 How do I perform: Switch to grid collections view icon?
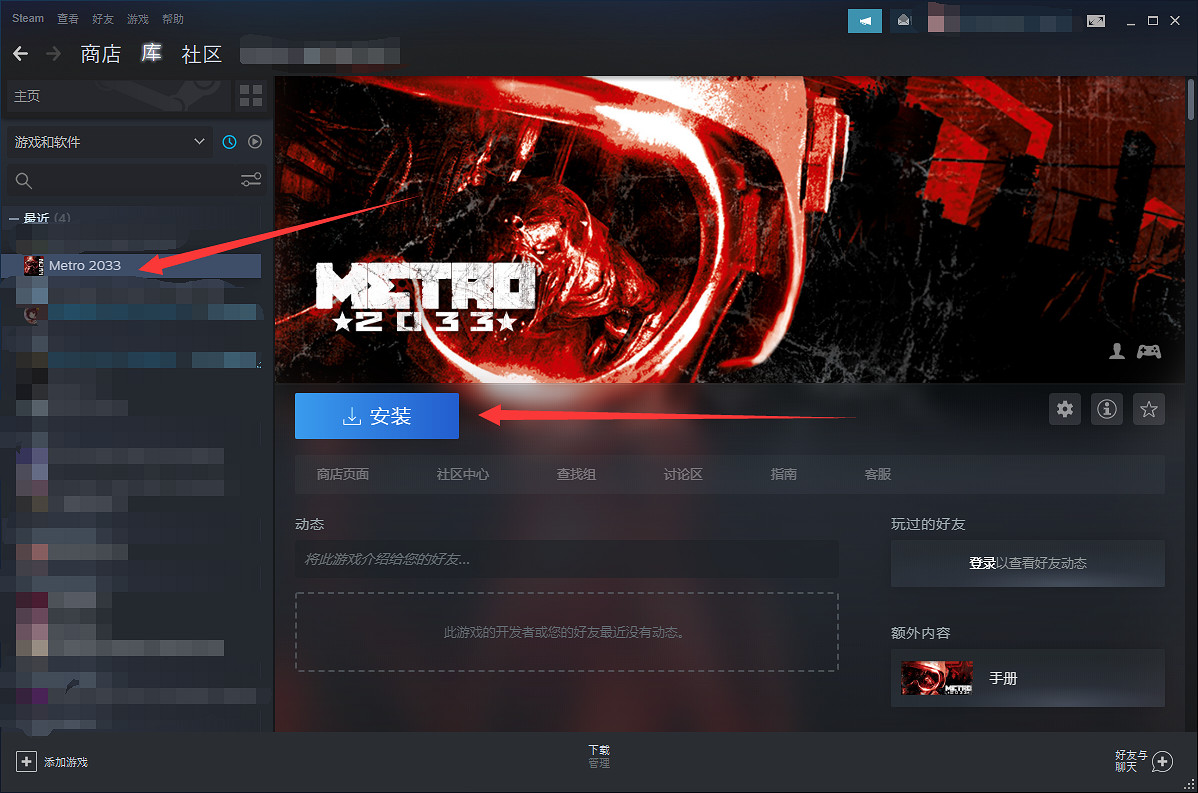click(251, 96)
